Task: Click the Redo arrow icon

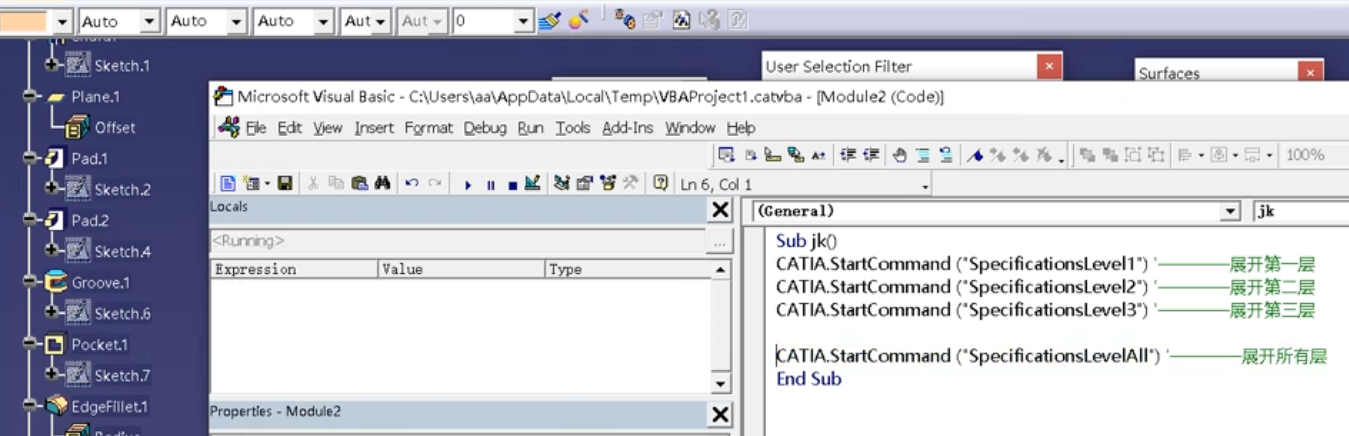Action: [x=435, y=183]
